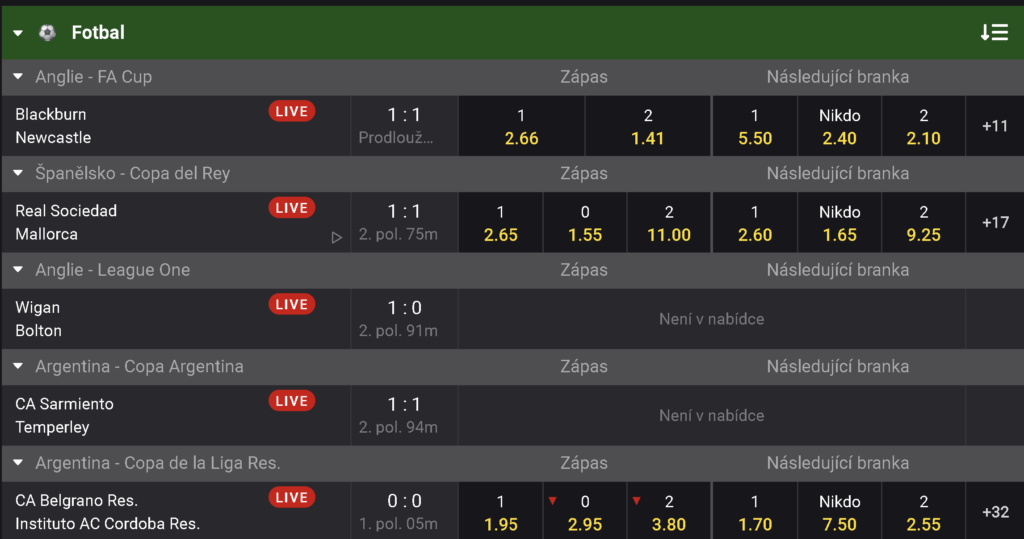This screenshot has height=539, width=1024.
Task: Click the LIVE badge on Wigan vs Bolton
Action: point(292,304)
